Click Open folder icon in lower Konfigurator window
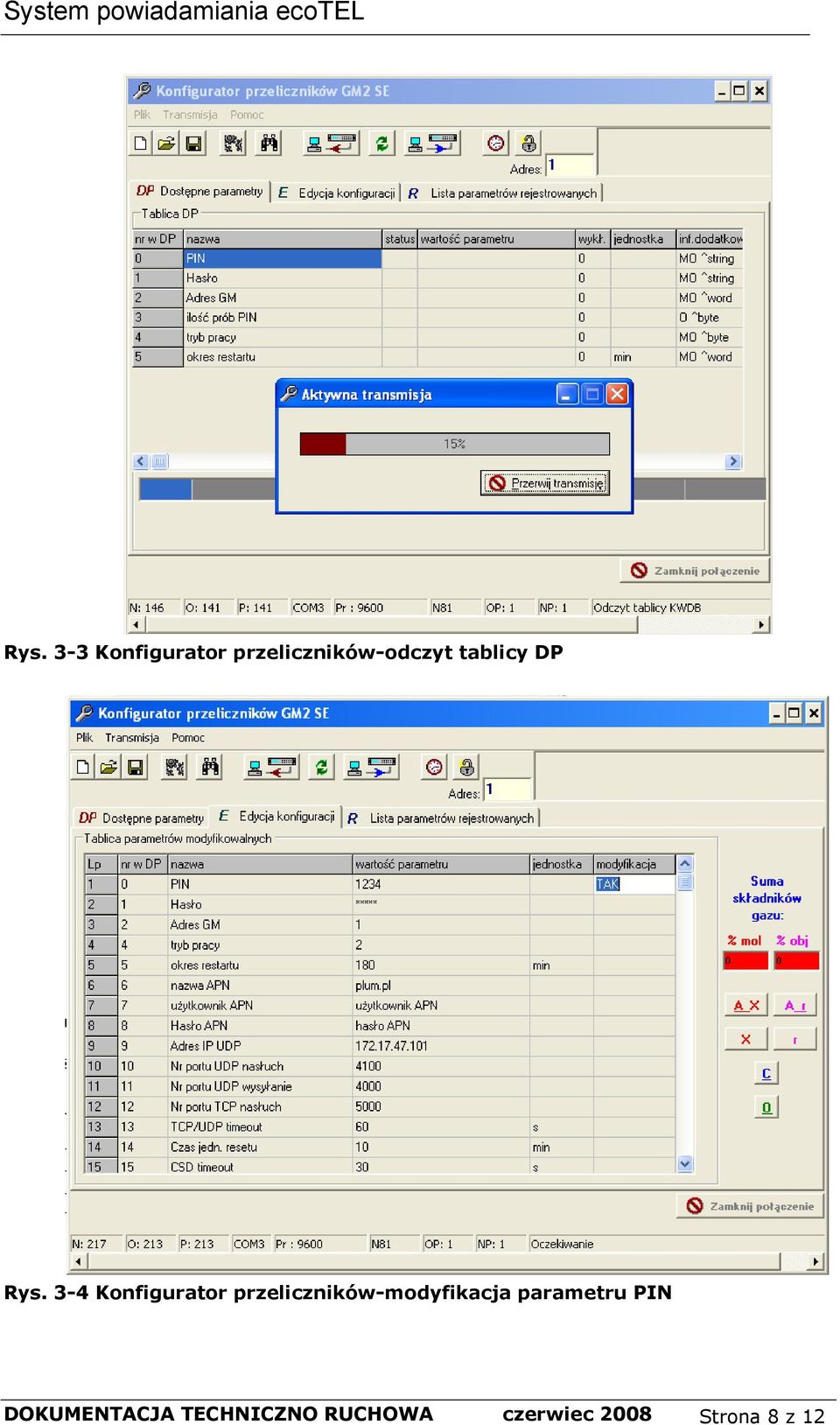This screenshot has height=1425, width=840. point(109,767)
